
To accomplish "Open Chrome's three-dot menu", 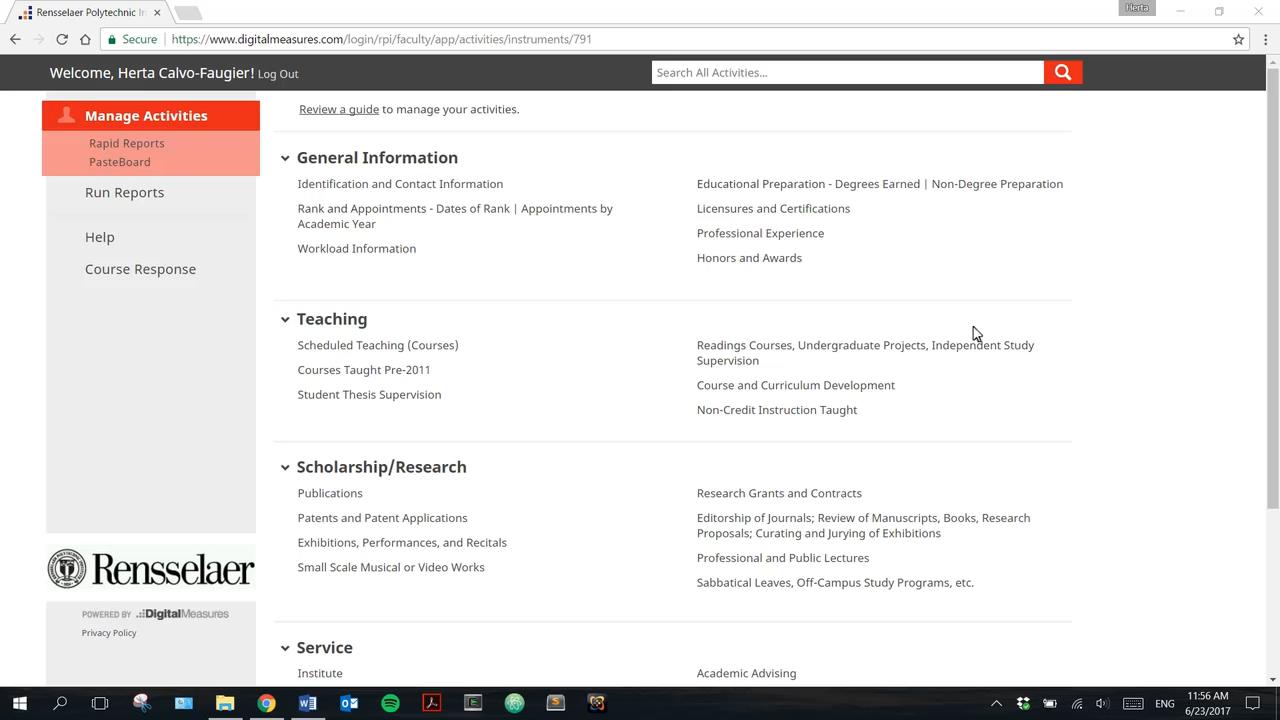I will [x=1265, y=39].
